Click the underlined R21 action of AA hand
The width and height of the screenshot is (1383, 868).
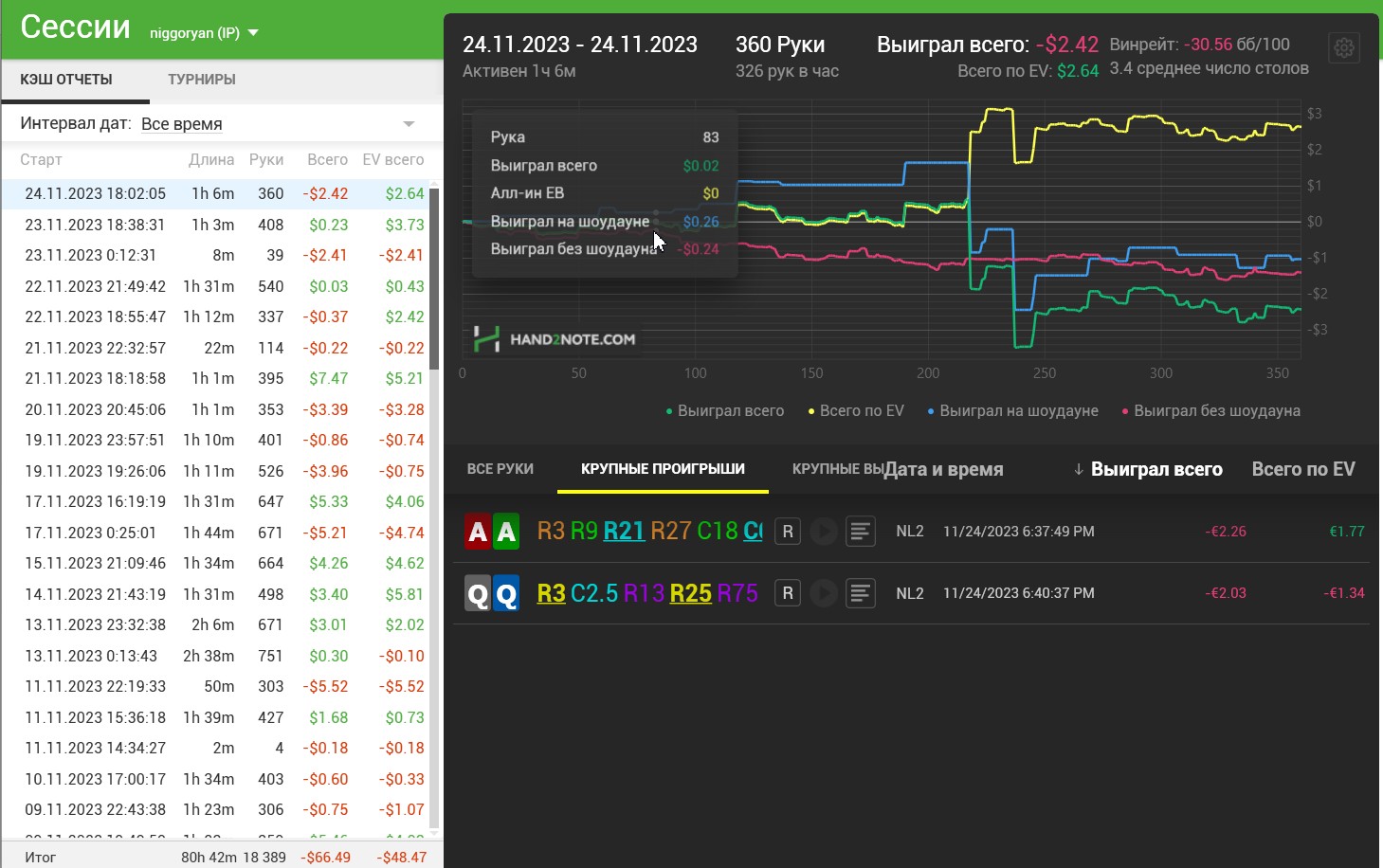coord(624,532)
